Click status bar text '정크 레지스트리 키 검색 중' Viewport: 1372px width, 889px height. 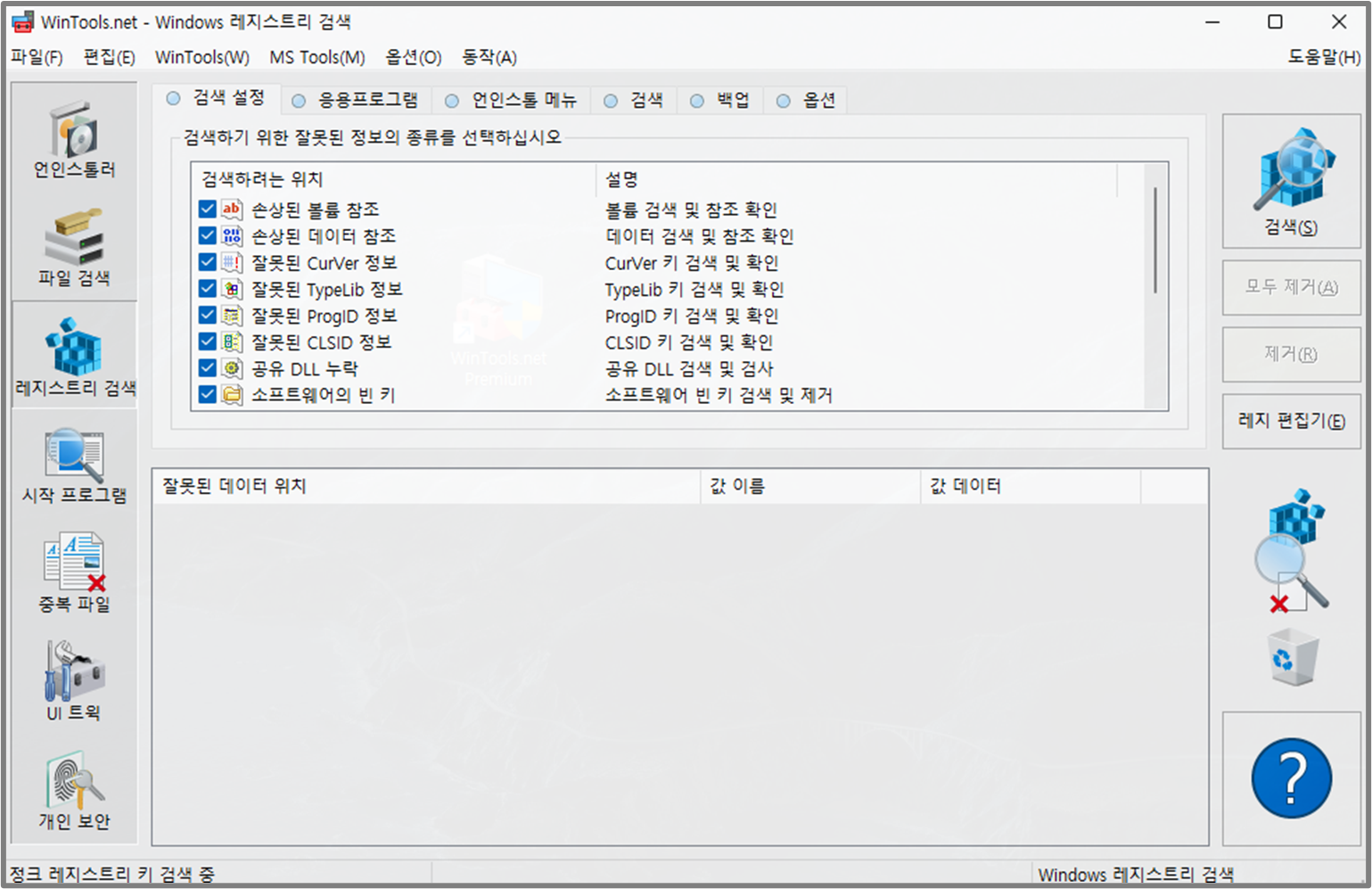coord(111,874)
